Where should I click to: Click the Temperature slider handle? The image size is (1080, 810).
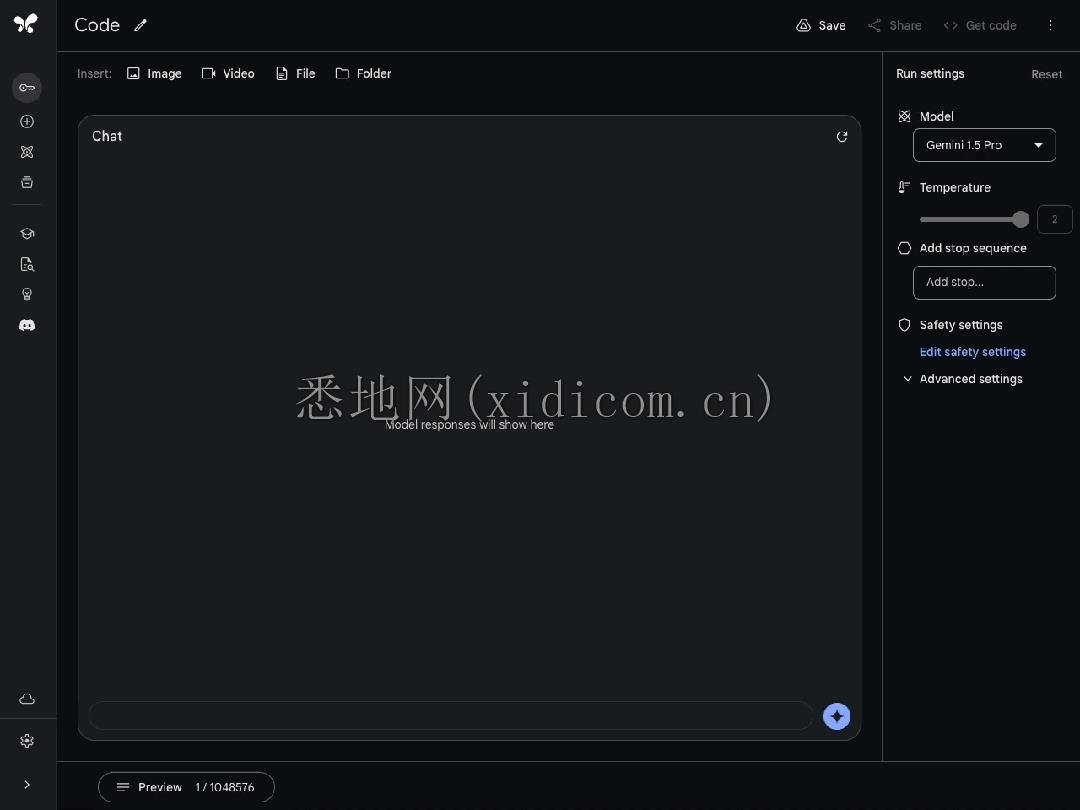click(1020, 219)
